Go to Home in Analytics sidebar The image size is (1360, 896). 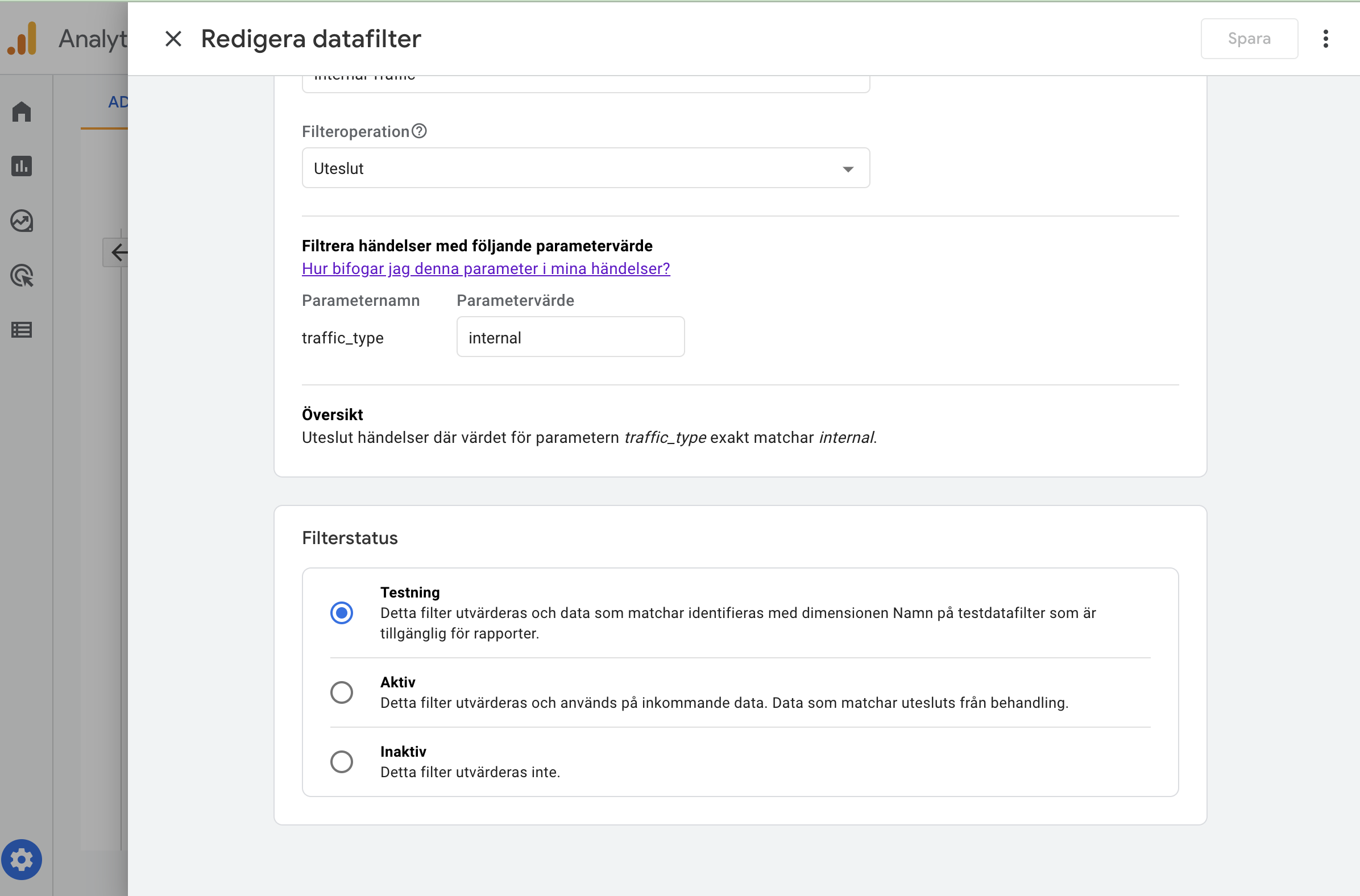click(x=22, y=111)
